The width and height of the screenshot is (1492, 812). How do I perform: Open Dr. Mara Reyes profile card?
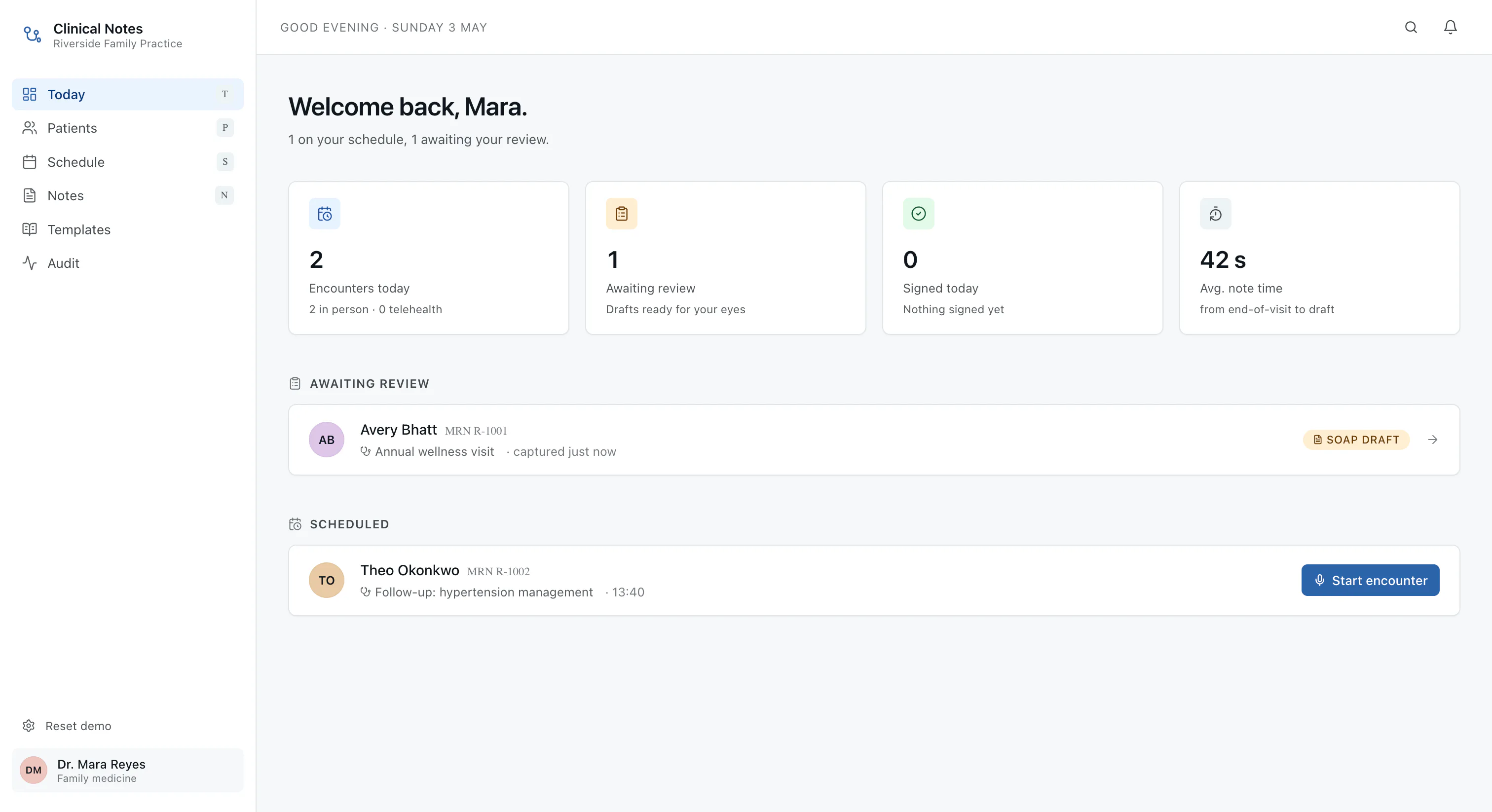127,770
